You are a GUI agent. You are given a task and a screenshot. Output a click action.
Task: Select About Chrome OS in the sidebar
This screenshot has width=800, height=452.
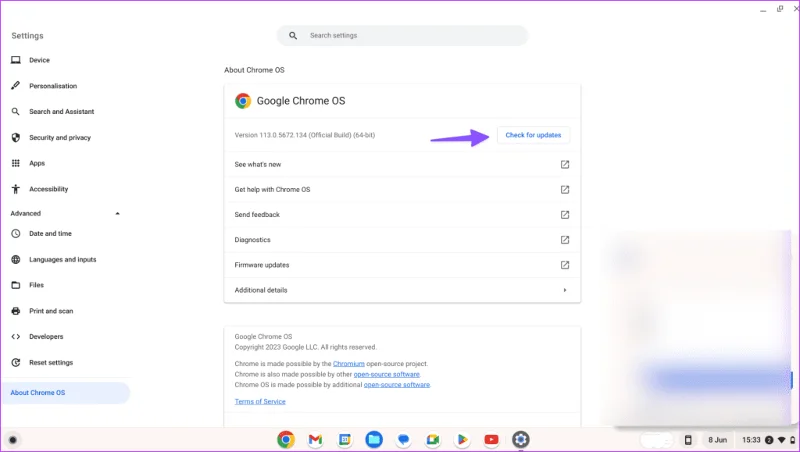[65, 393]
